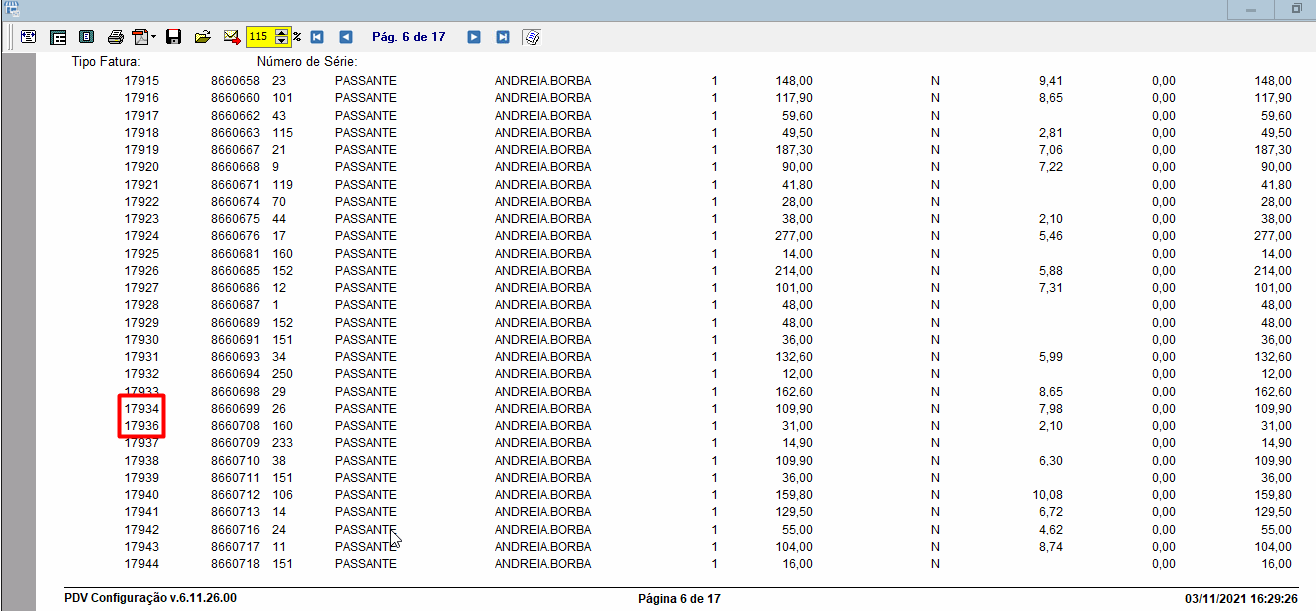Open a saved report with folder icon

point(202,37)
